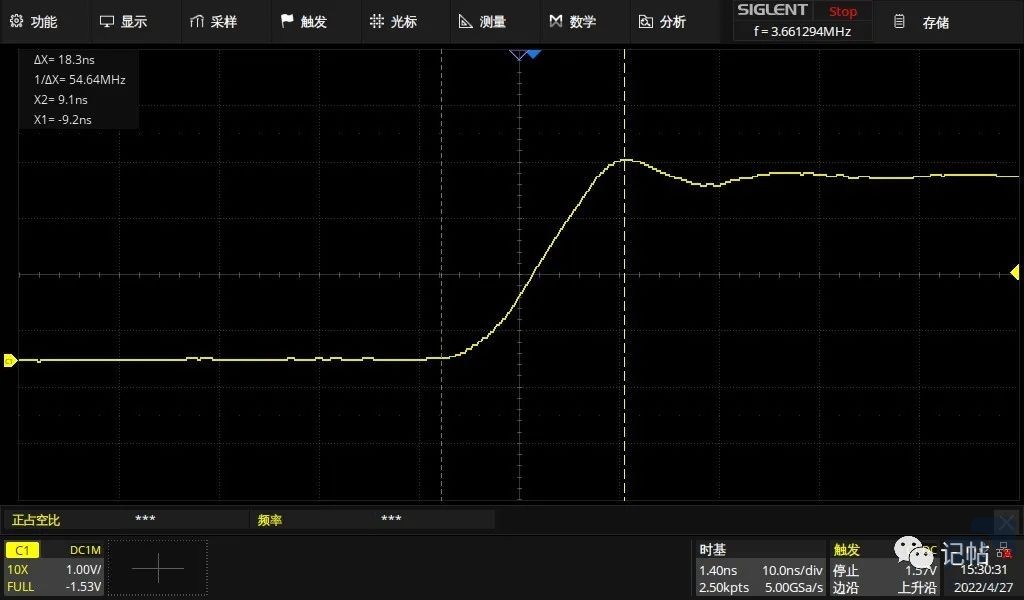The image size is (1024, 600).
Task: Click the red Stop run status button
Action: tap(842, 12)
